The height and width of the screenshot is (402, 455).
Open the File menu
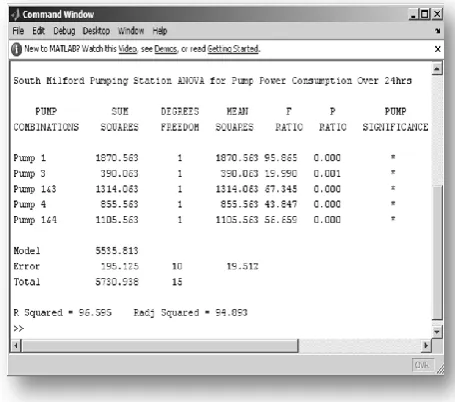pos(18,31)
